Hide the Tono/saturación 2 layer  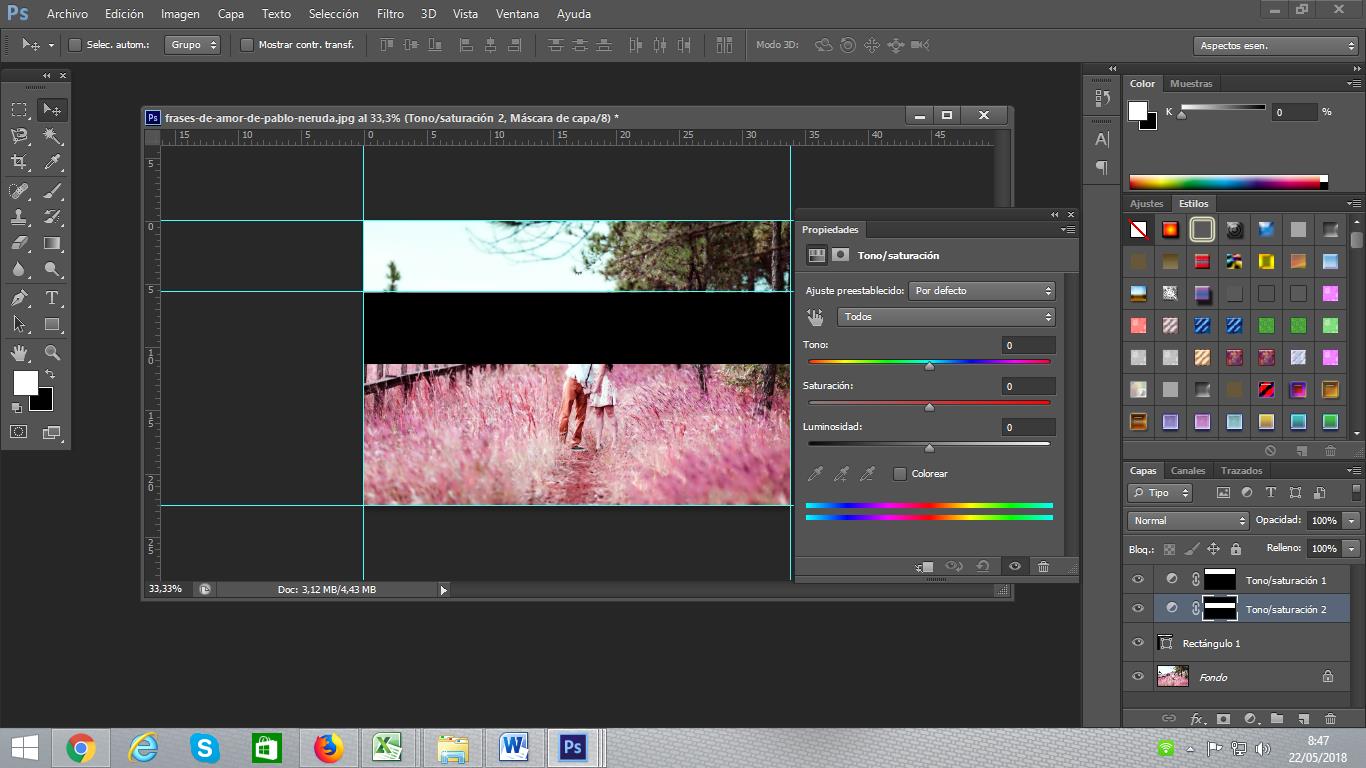(x=1137, y=608)
